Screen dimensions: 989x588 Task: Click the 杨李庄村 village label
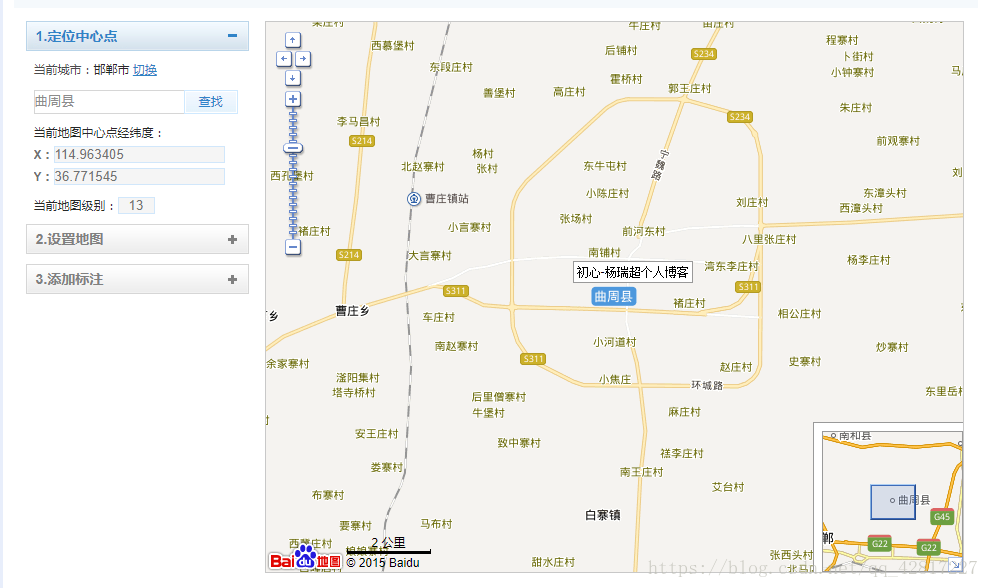[869, 260]
